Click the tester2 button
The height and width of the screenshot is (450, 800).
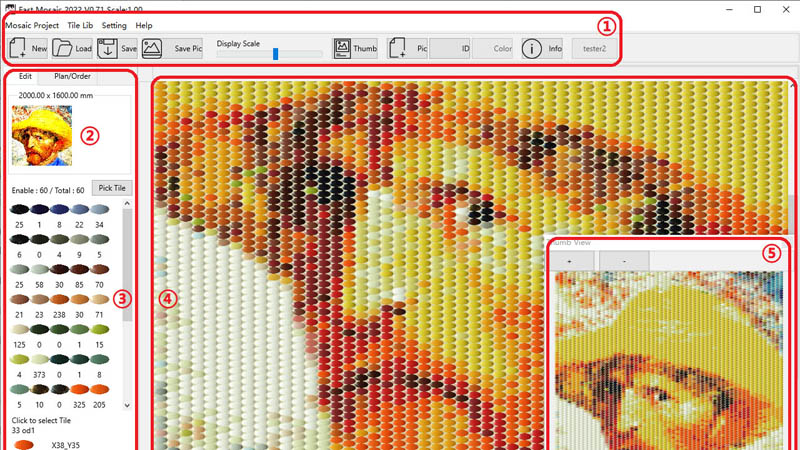tap(594, 48)
